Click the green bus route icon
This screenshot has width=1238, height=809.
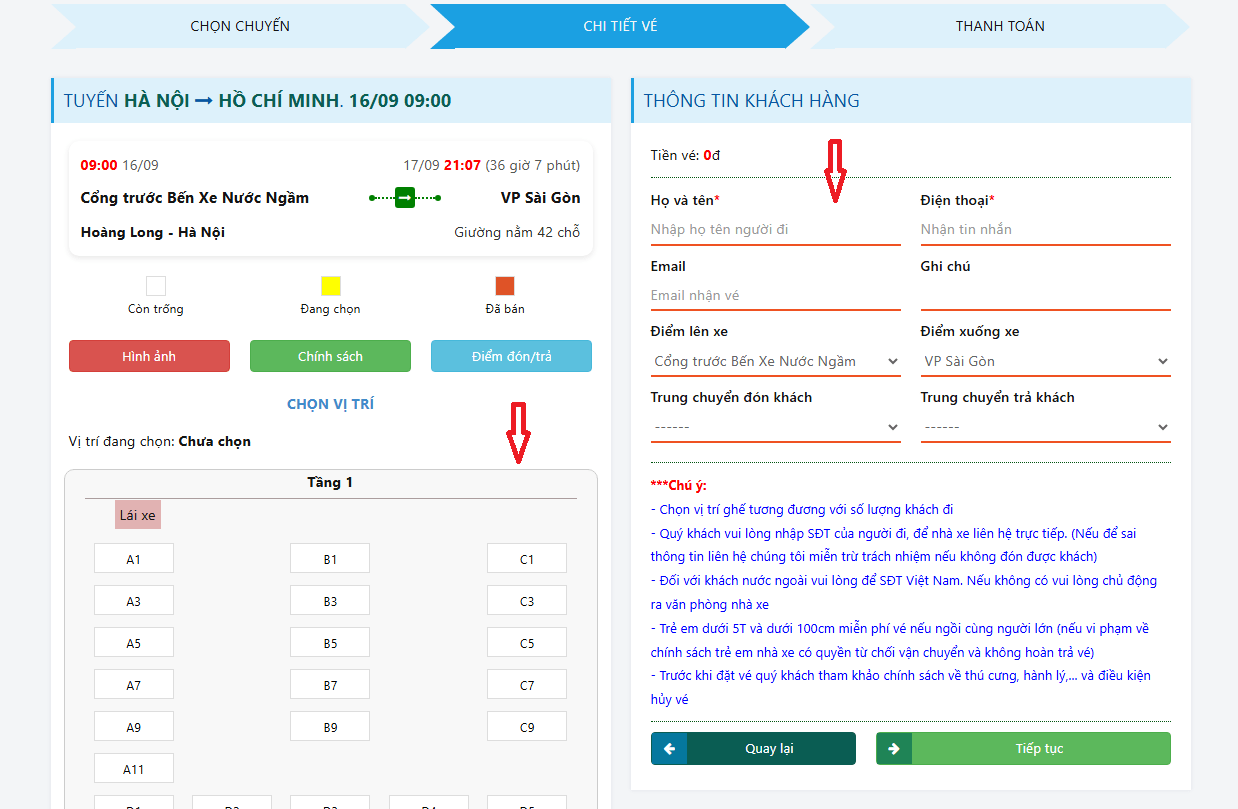[405, 198]
